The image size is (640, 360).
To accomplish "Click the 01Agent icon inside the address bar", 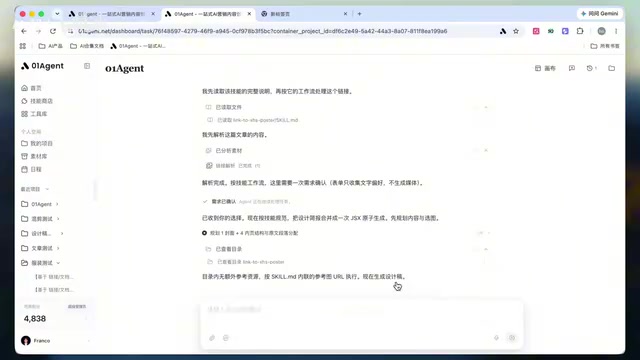I will point(503,31).
